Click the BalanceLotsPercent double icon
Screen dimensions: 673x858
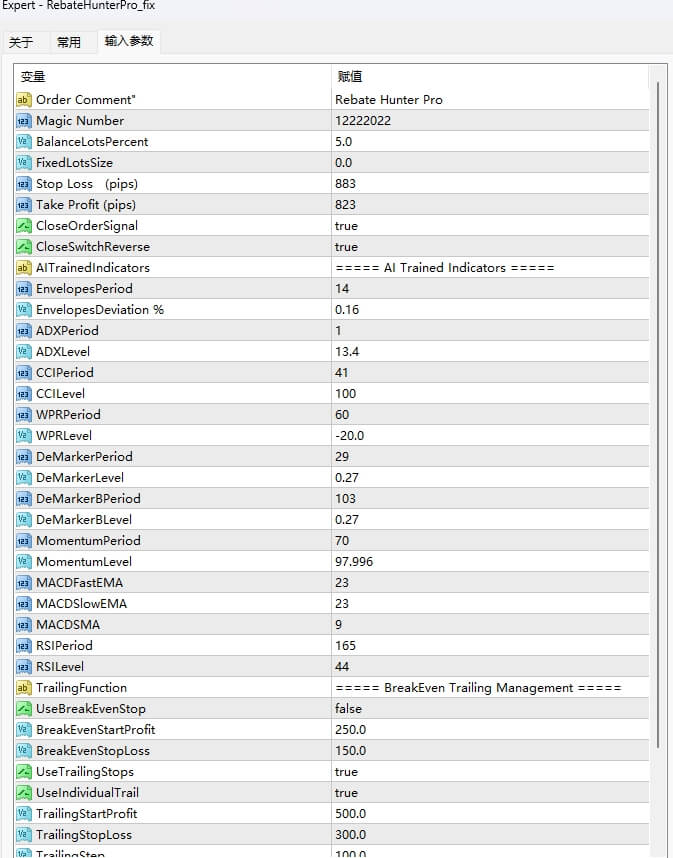[x=24, y=142]
